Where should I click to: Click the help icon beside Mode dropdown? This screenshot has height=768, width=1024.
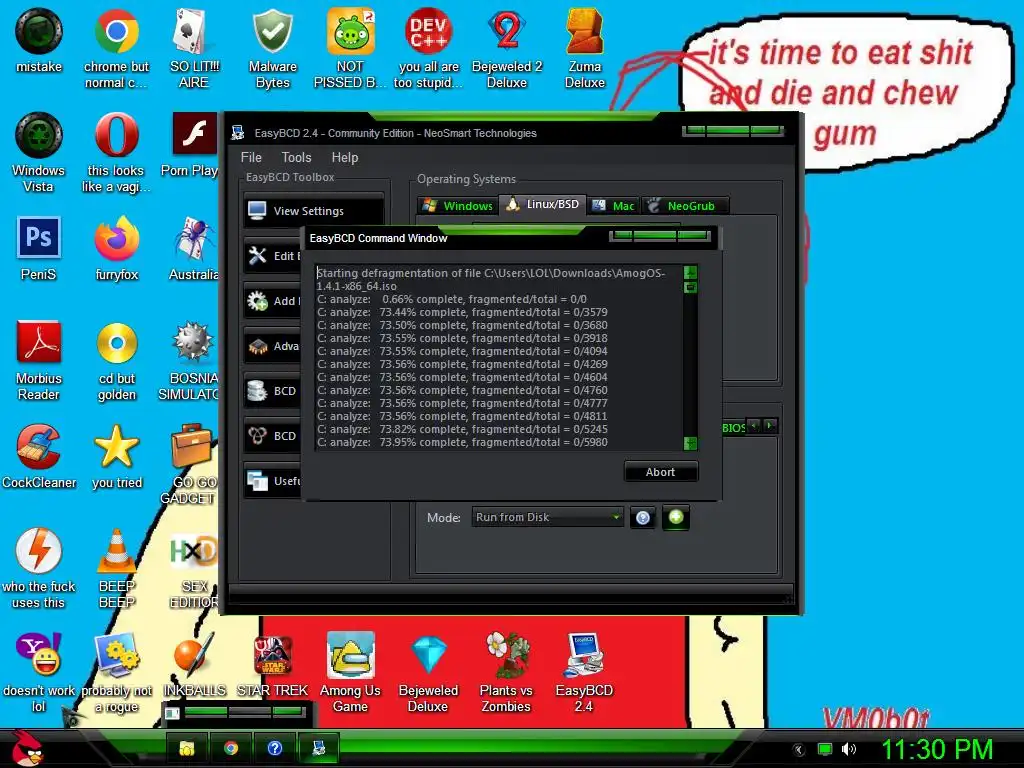[643, 518]
